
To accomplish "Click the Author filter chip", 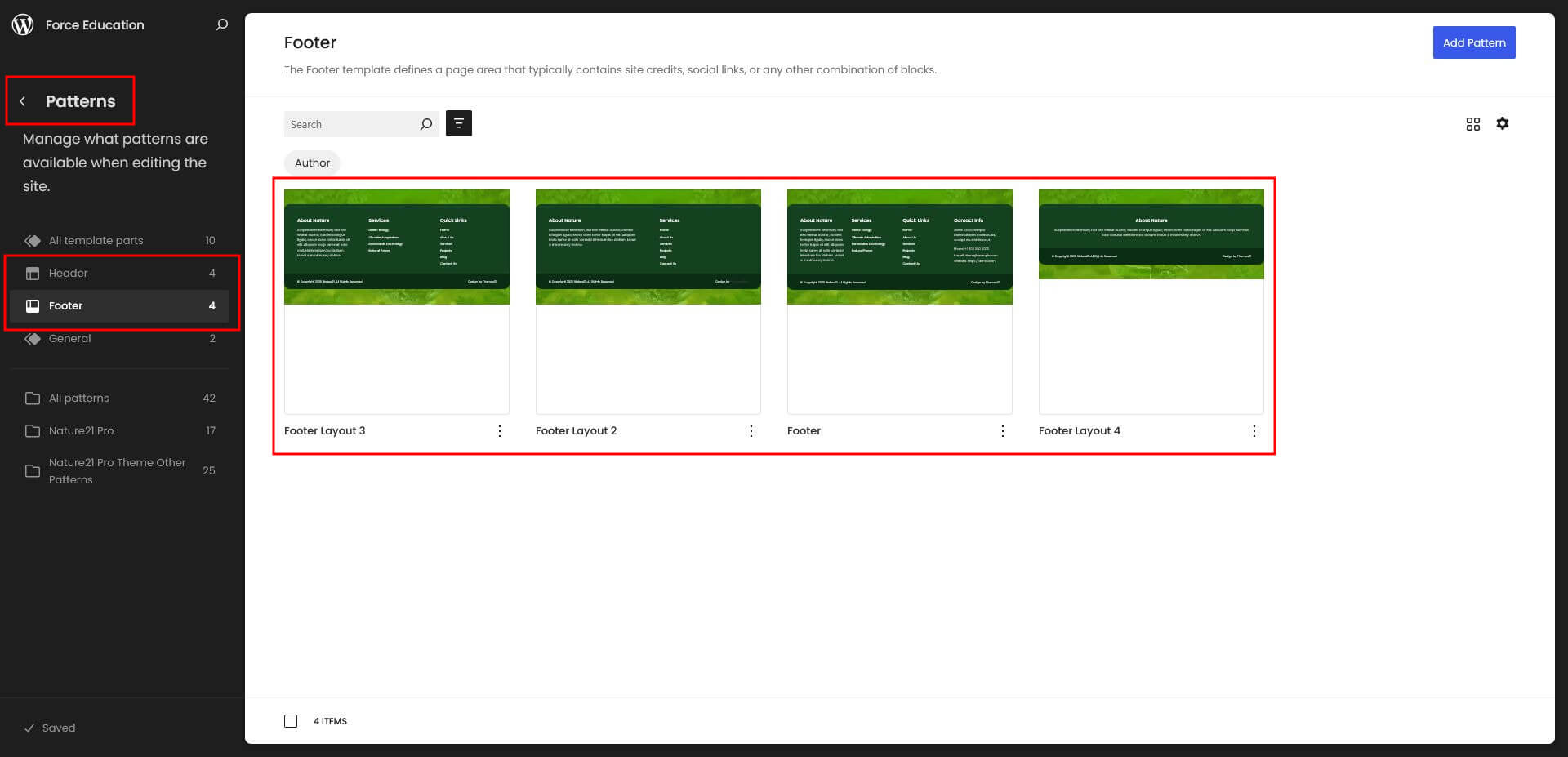I will pyautogui.click(x=312, y=163).
